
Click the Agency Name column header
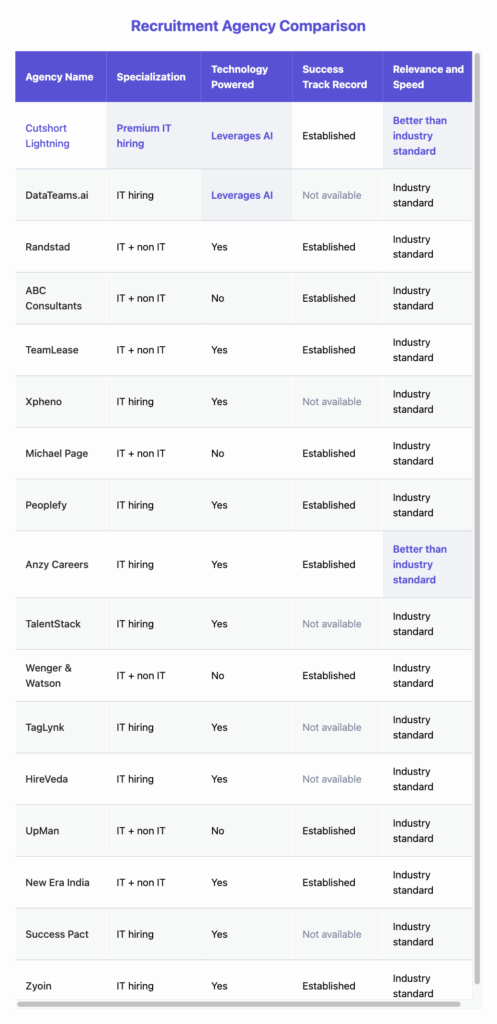point(60,77)
